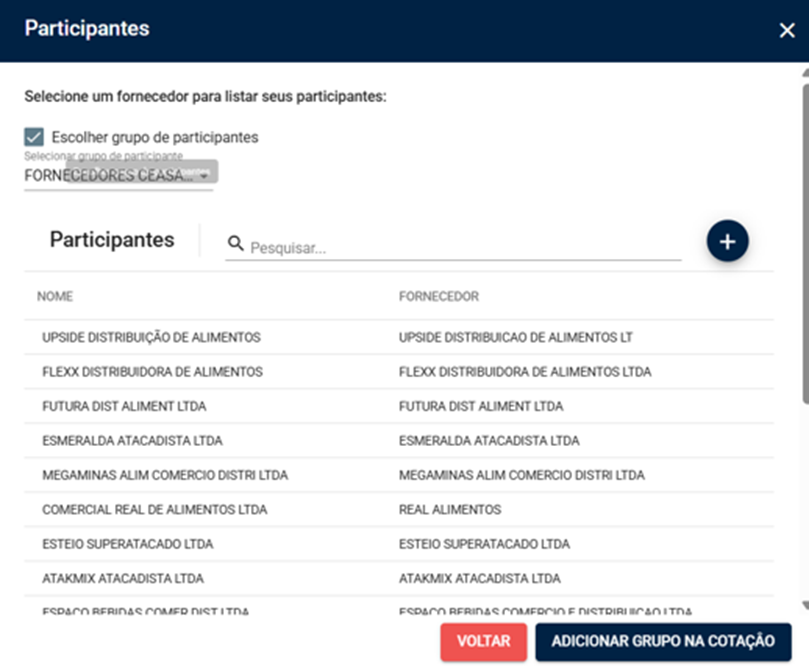The image size is (809, 669).
Task: Select the MEGAMINAS ALIM COMERCIO DISTRI row
Action: [x=398, y=475]
